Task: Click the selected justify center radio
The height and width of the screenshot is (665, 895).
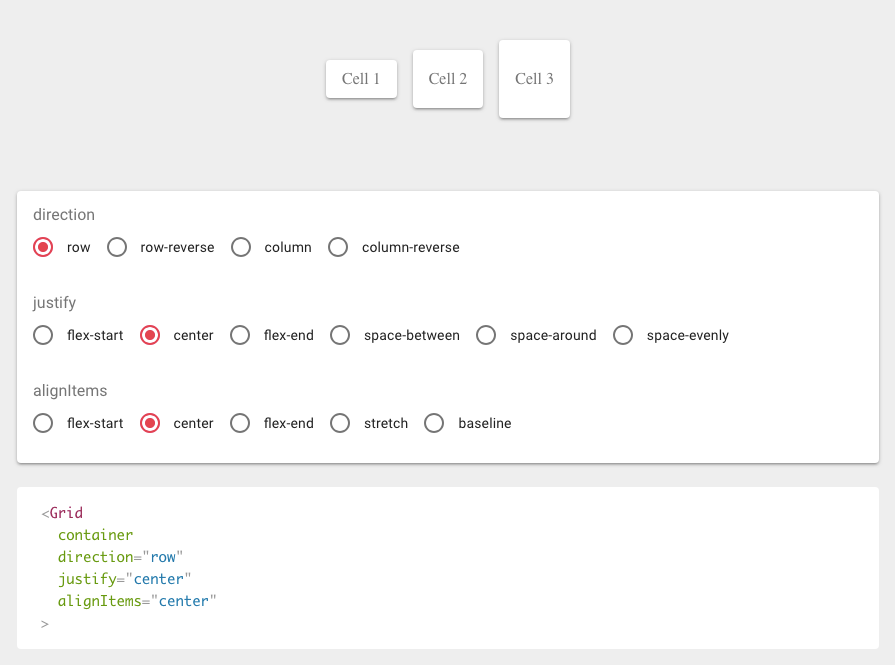Action: [x=150, y=335]
